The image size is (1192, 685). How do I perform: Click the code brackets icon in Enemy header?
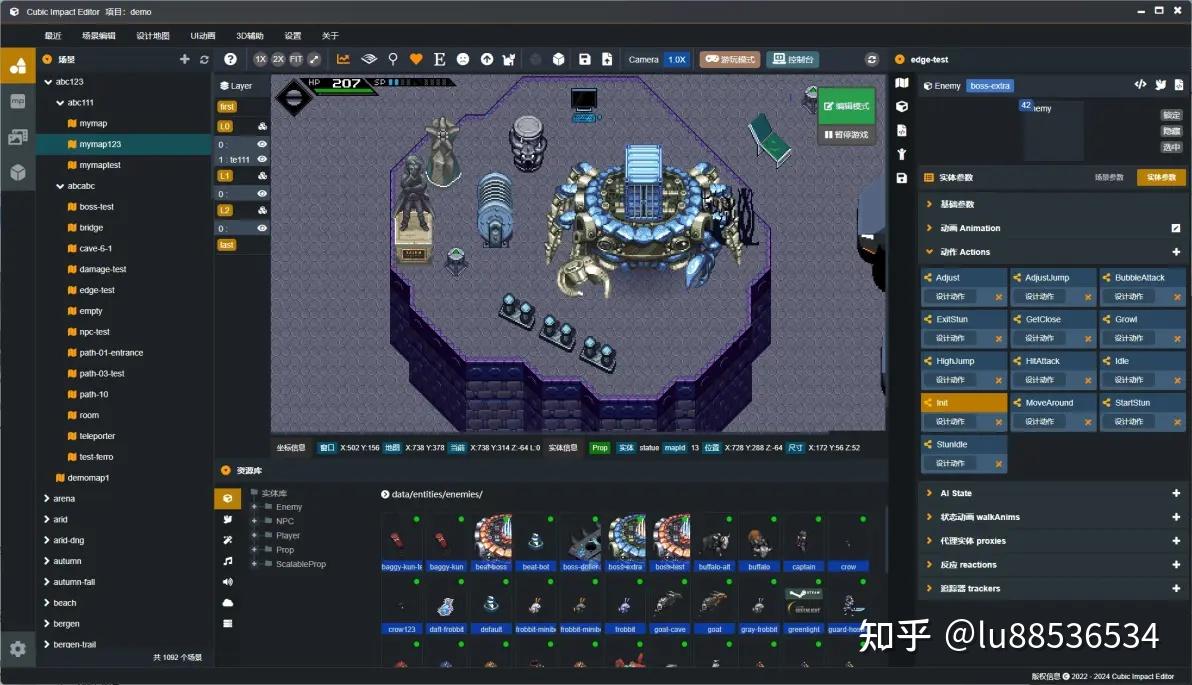(x=1140, y=85)
